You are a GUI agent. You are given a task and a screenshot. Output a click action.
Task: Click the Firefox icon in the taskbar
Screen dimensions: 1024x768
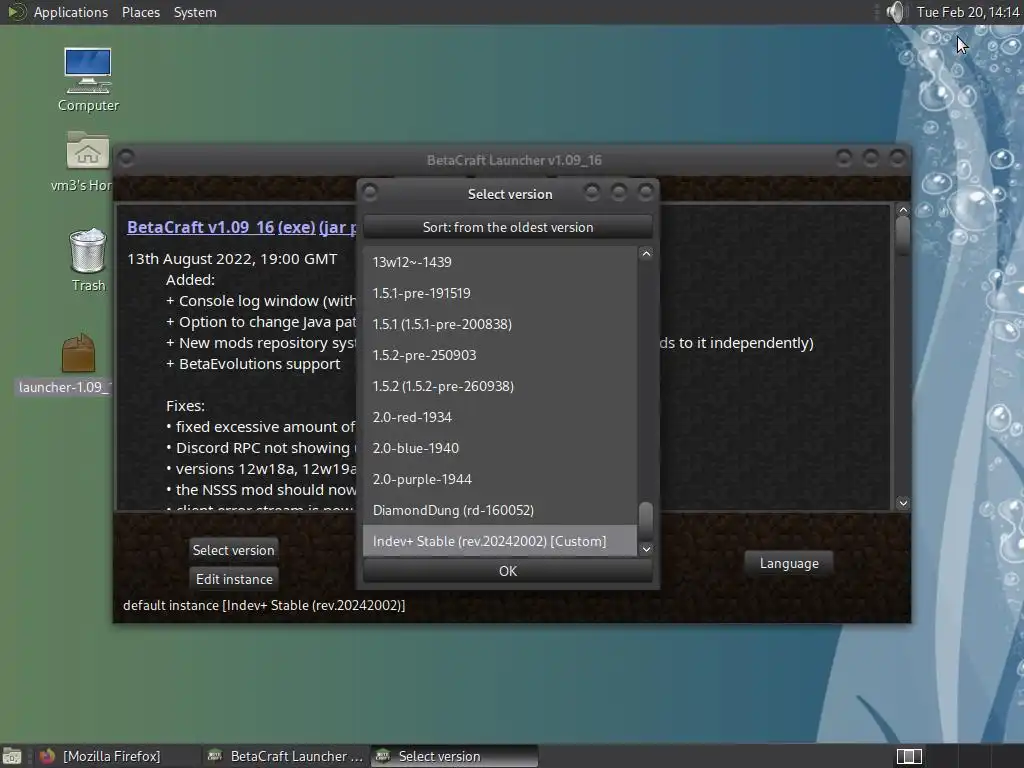(47, 756)
